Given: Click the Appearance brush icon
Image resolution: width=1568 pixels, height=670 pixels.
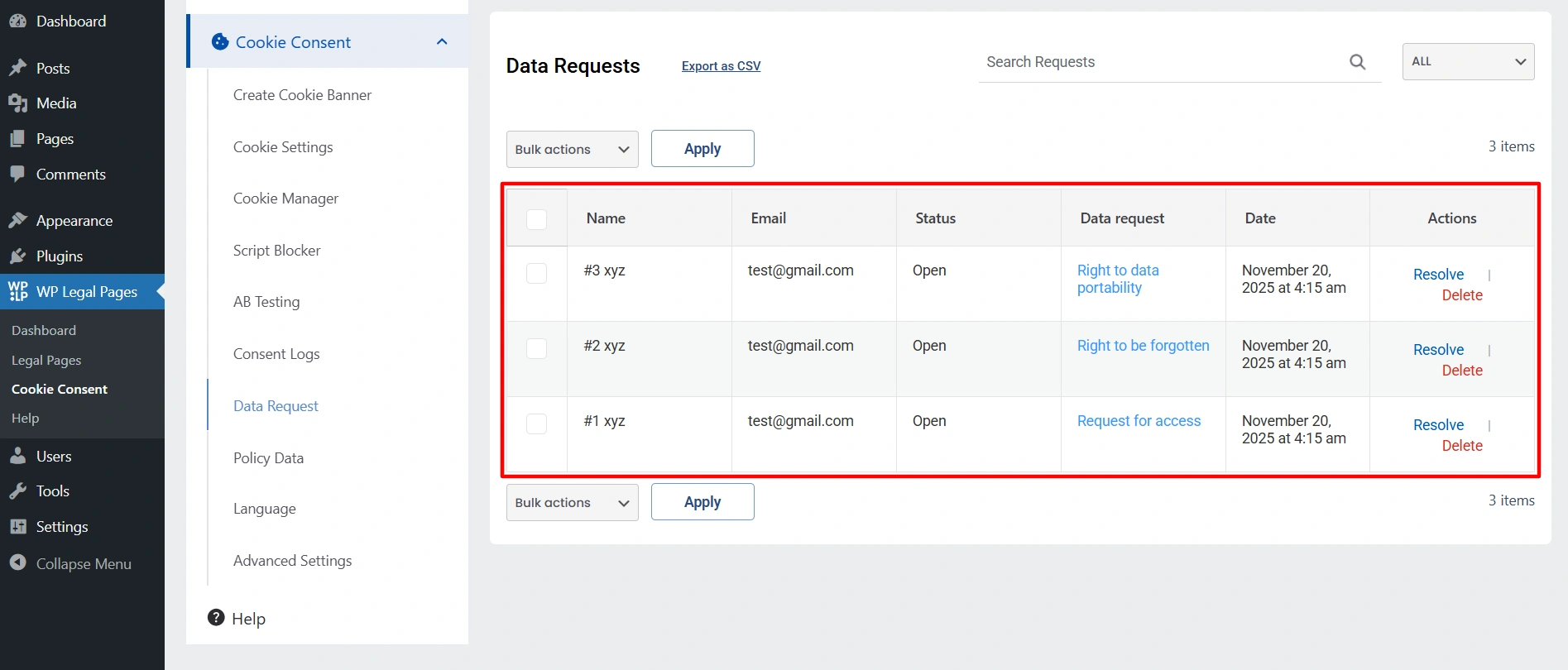Looking at the screenshot, I should [17, 221].
